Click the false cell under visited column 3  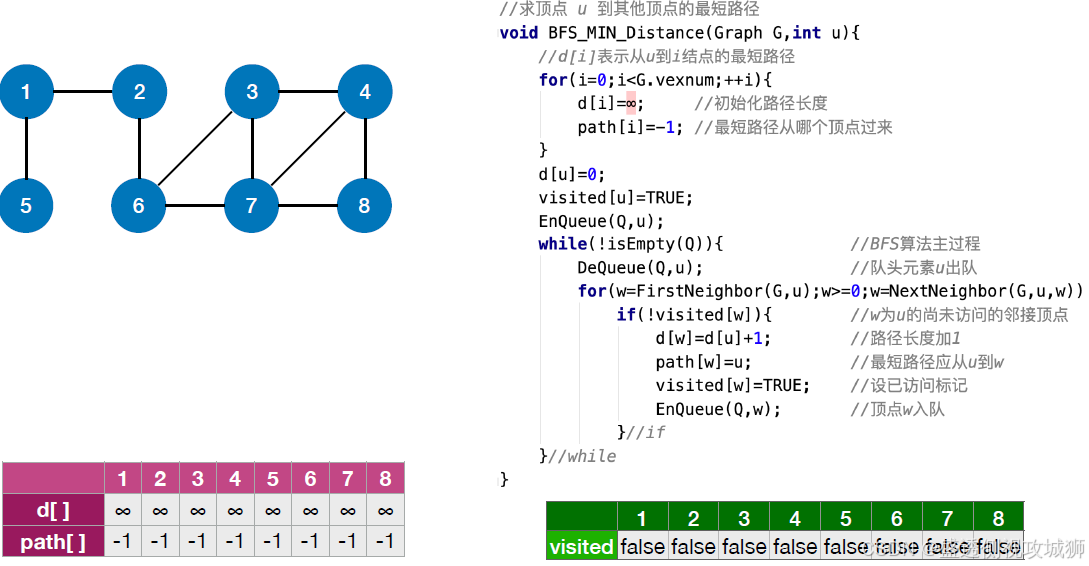[x=744, y=547]
